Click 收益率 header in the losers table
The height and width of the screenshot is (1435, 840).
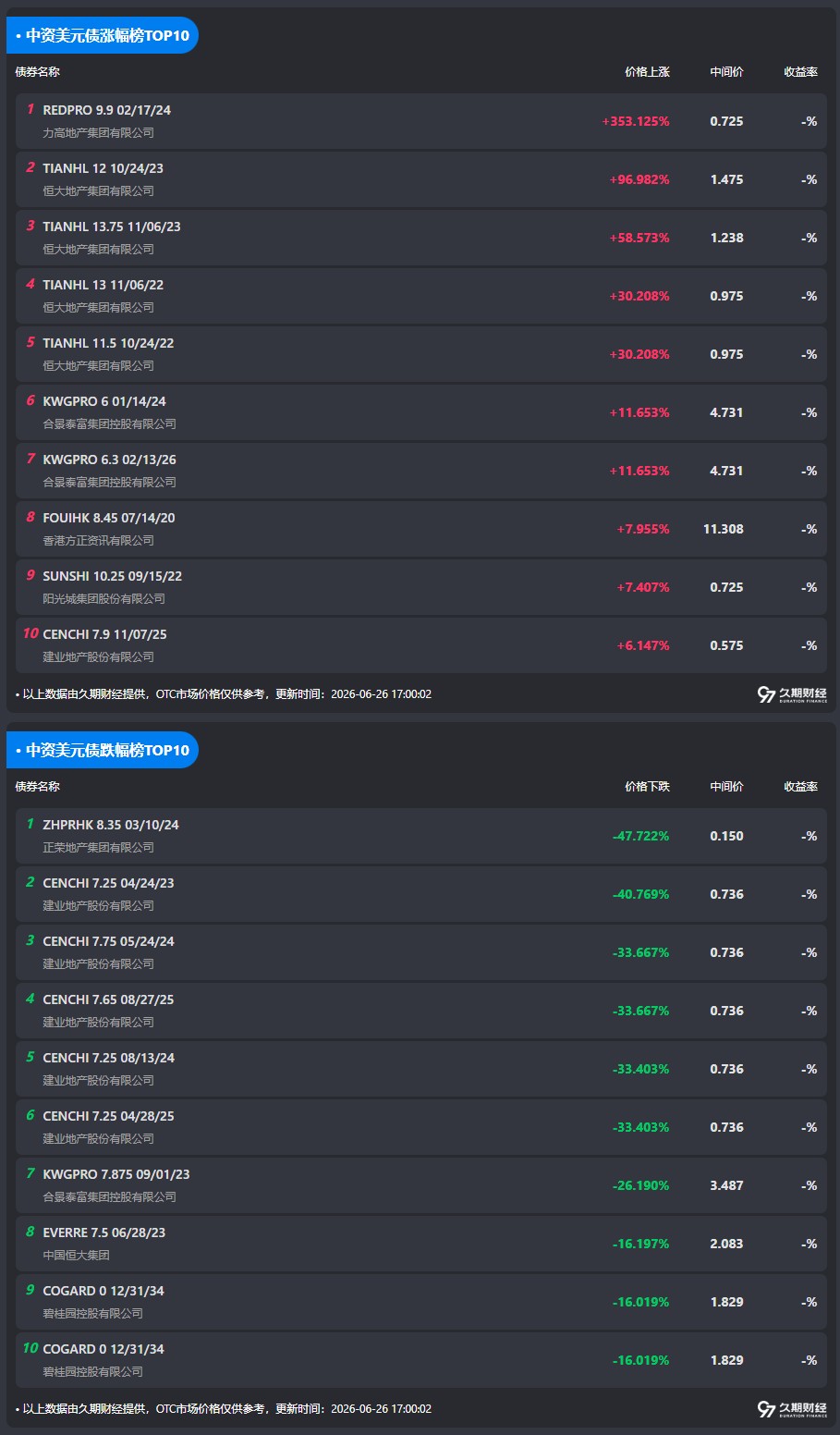[x=800, y=786]
